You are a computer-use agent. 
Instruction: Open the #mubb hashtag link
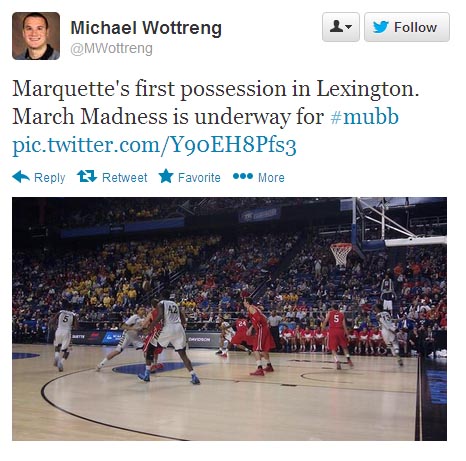coord(365,116)
